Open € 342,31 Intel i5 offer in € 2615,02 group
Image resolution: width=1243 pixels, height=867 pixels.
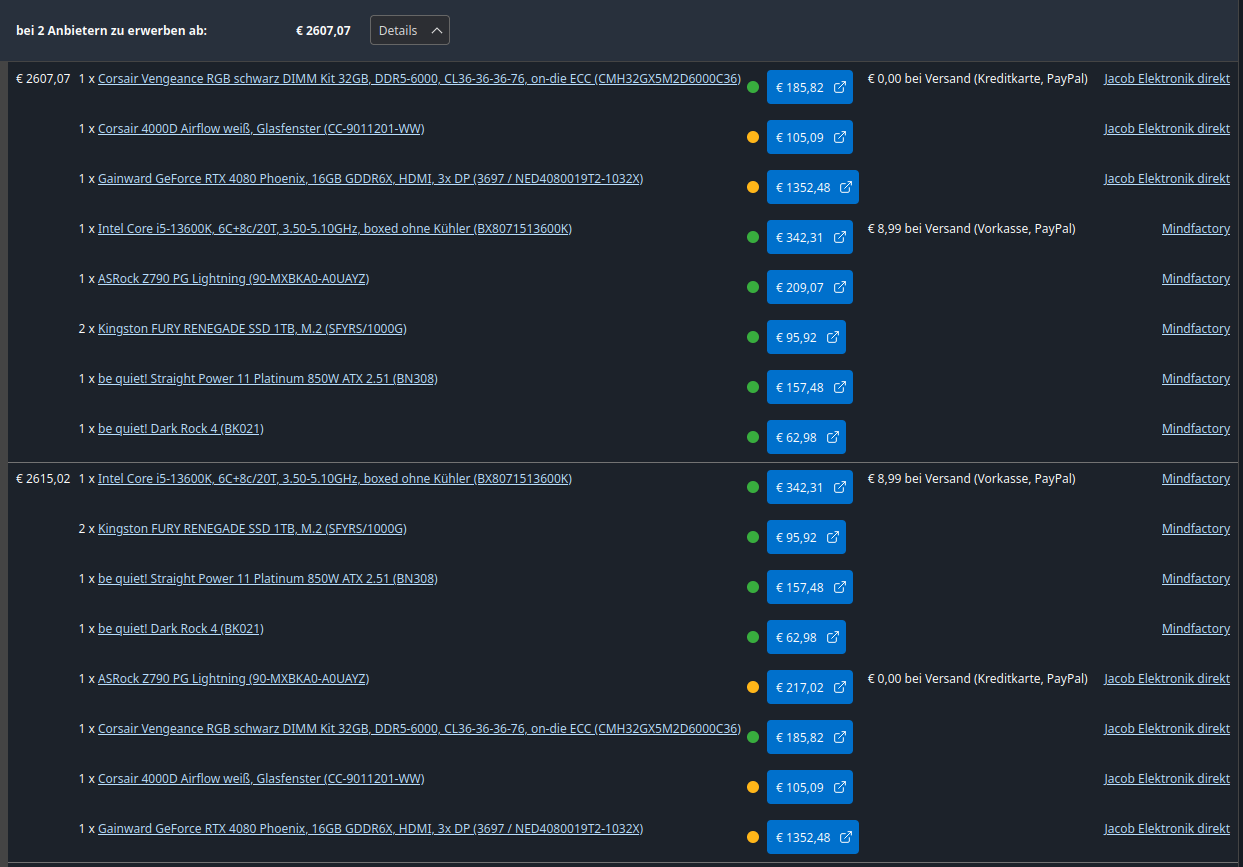[x=810, y=487]
